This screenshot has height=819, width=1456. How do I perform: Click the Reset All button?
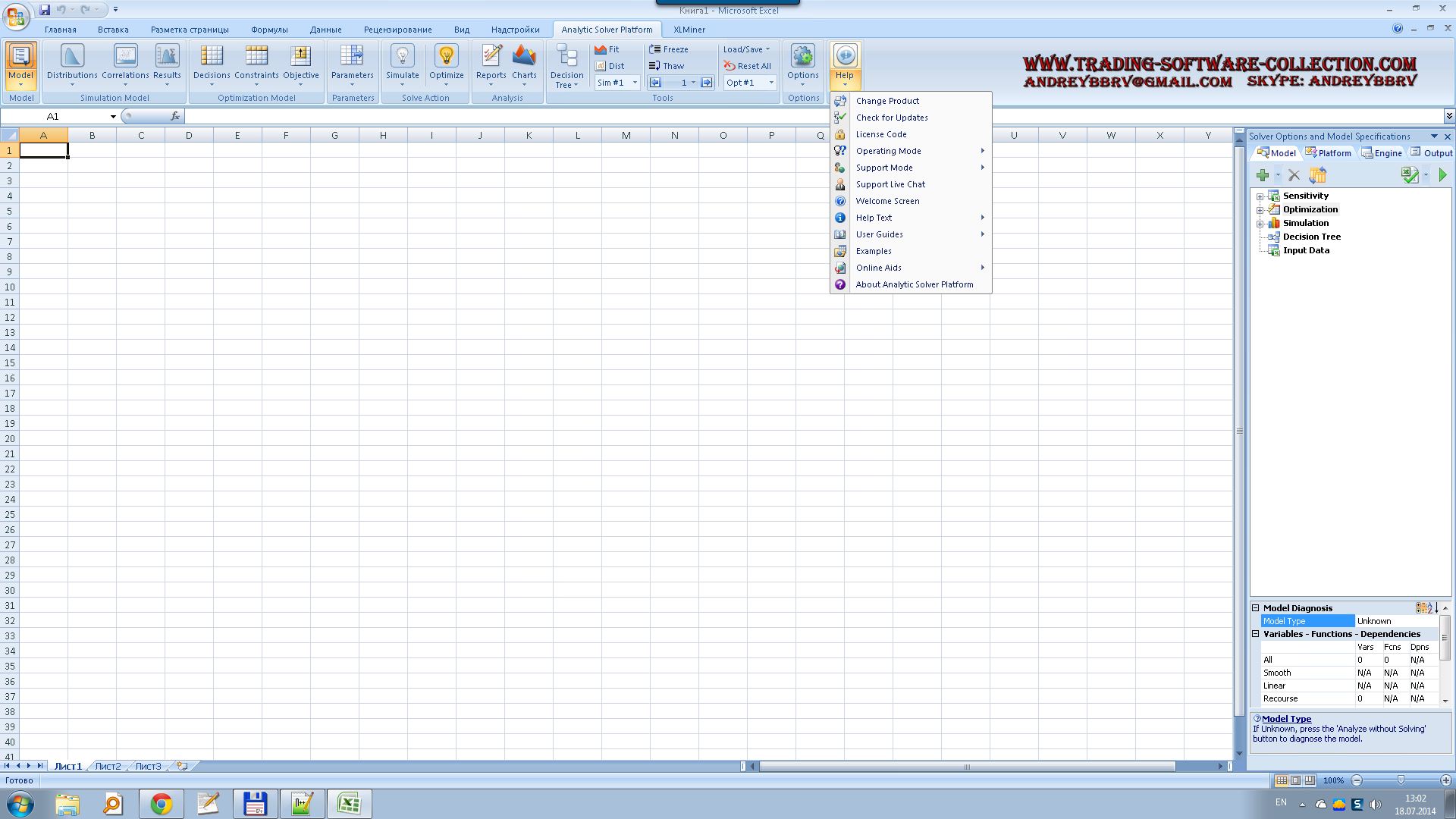pos(747,66)
